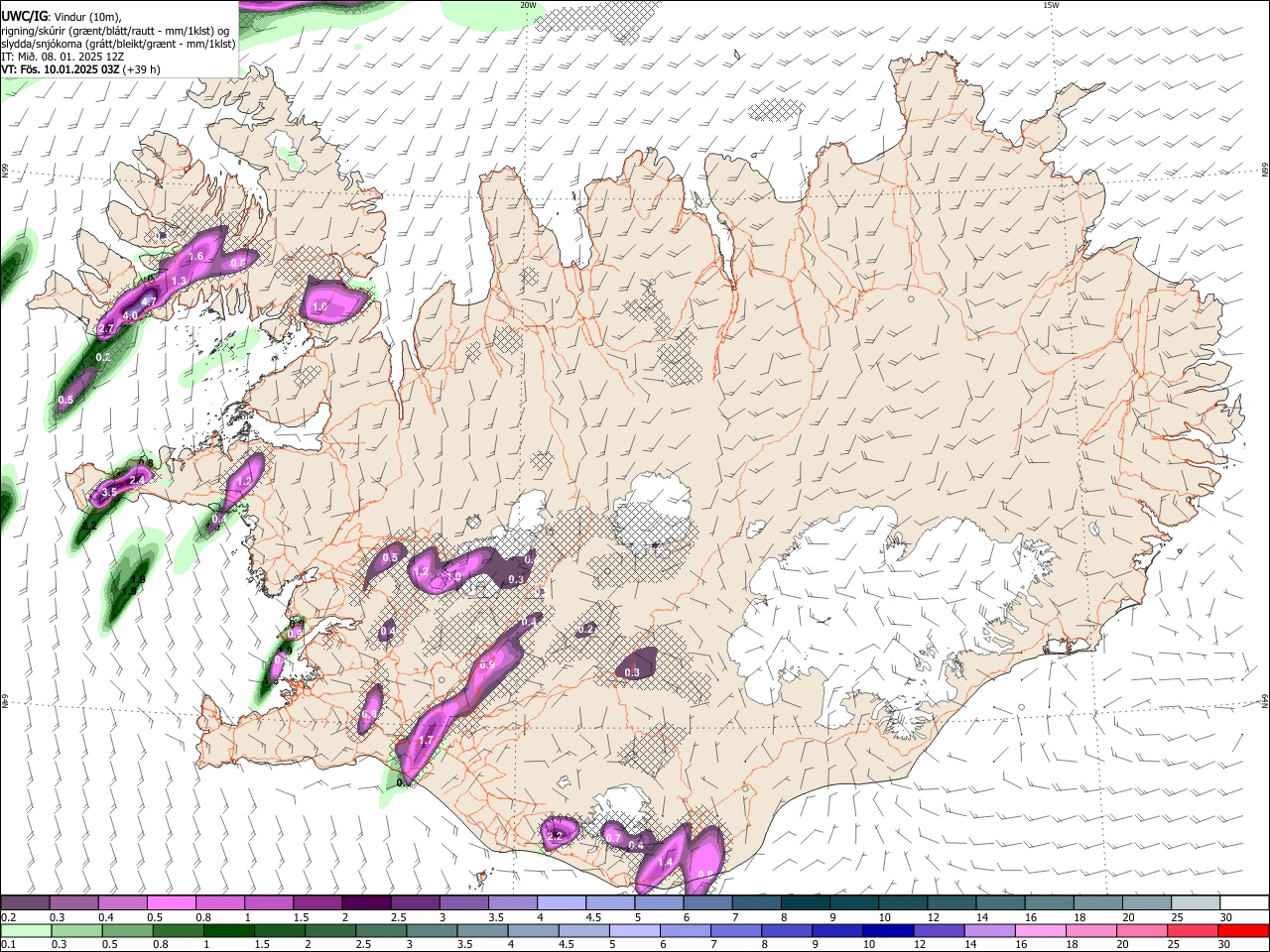Click the 3.5 precipitation value on the map
Screen dimensions: 1270x952
click(x=110, y=492)
